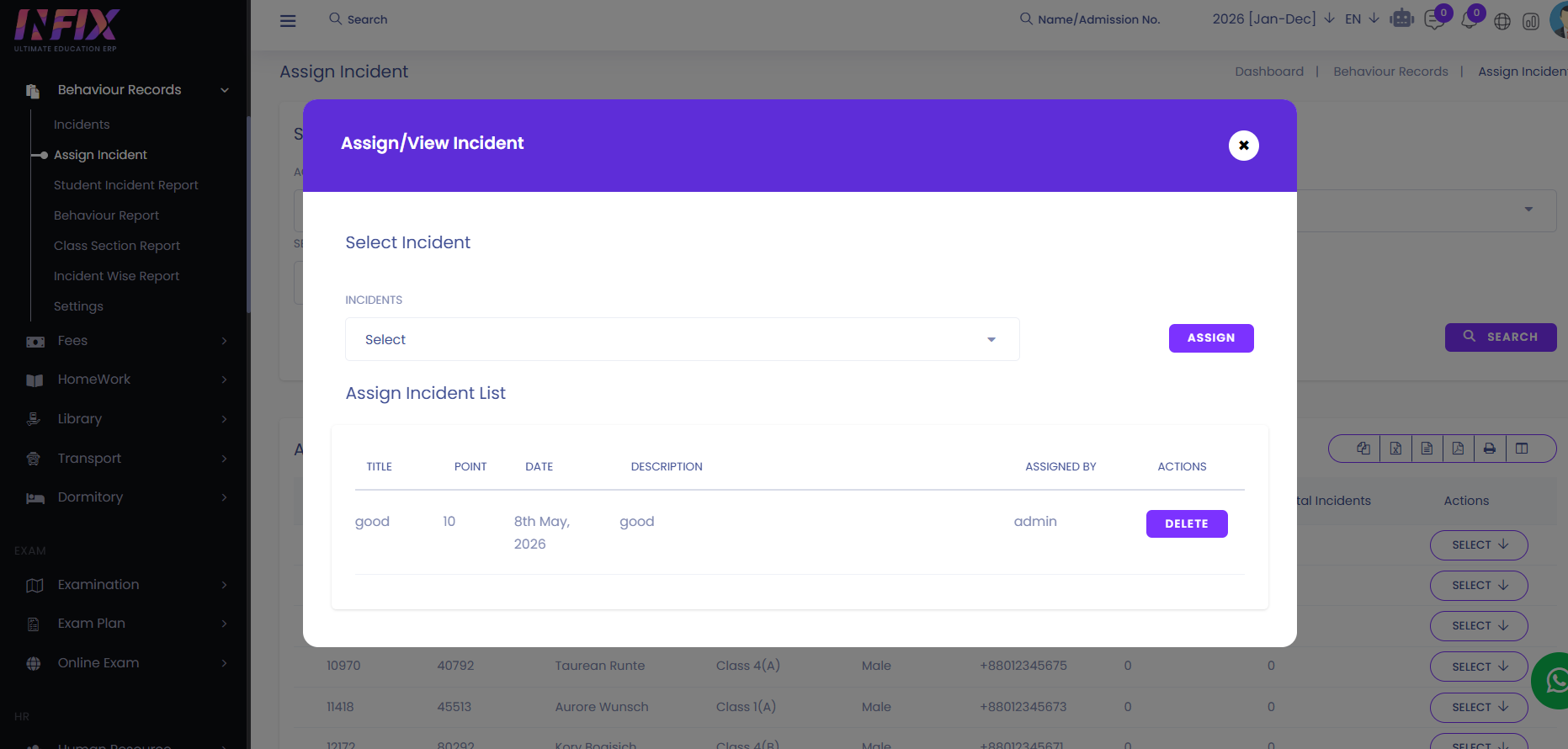Open the Incidents Select dropdown
This screenshot has width=1568, height=749.
(x=682, y=339)
